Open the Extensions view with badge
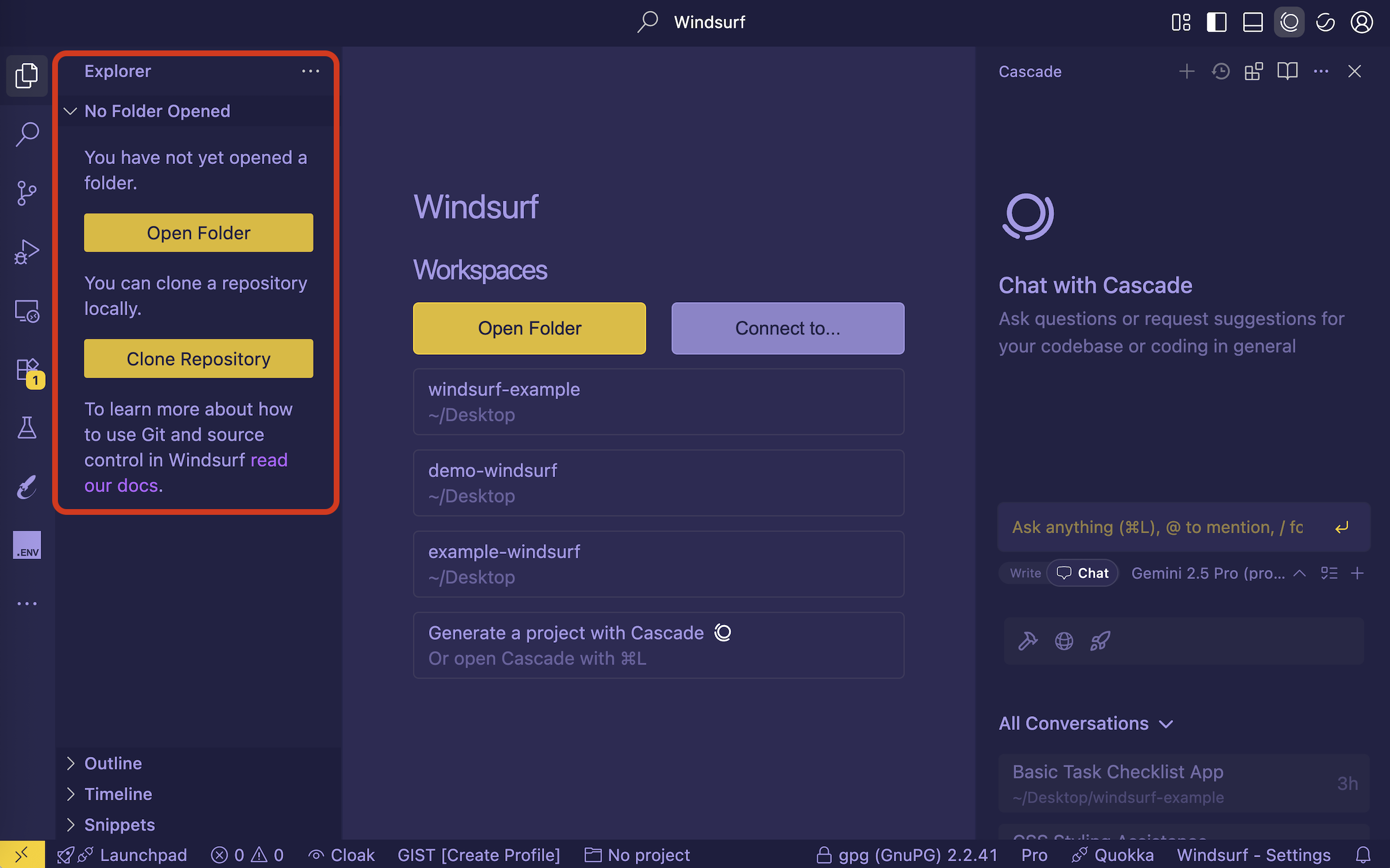 pyautogui.click(x=26, y=370)
